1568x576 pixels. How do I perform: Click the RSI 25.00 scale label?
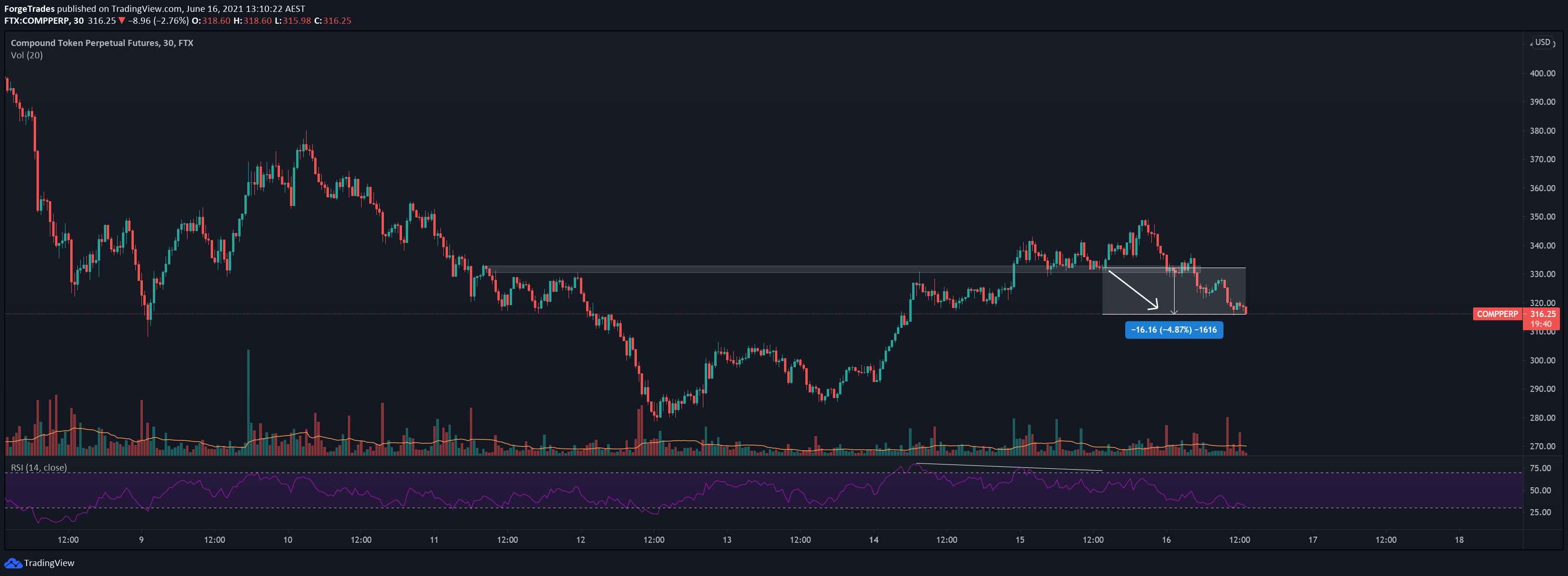coord(1540,512)
